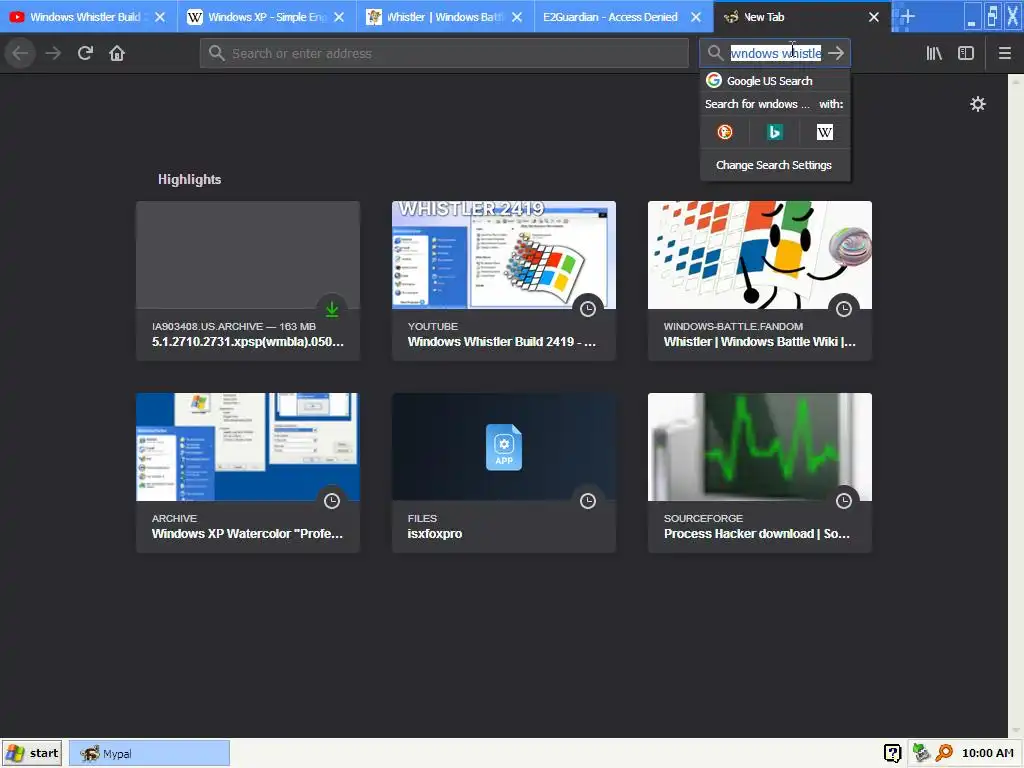This screenshot has width=1024, height=768.
Task: Open the Library icon in the toolbar
Action: pyautogui.click(x=934, y=53)
